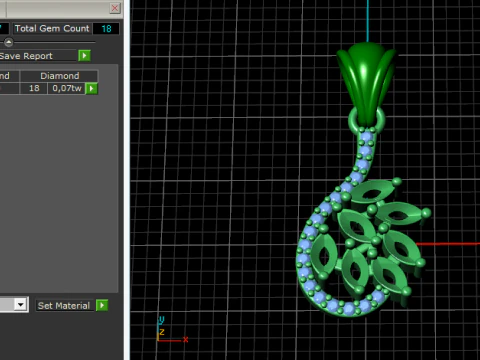Close the gem report panel
The height and width of the screenshot is (360, 480).
click(115, 8)
